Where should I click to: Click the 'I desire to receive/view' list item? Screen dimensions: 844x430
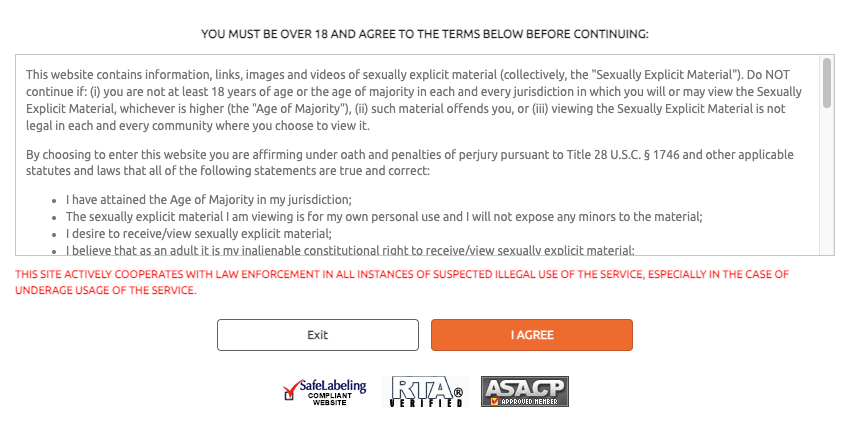coord(198,233)
